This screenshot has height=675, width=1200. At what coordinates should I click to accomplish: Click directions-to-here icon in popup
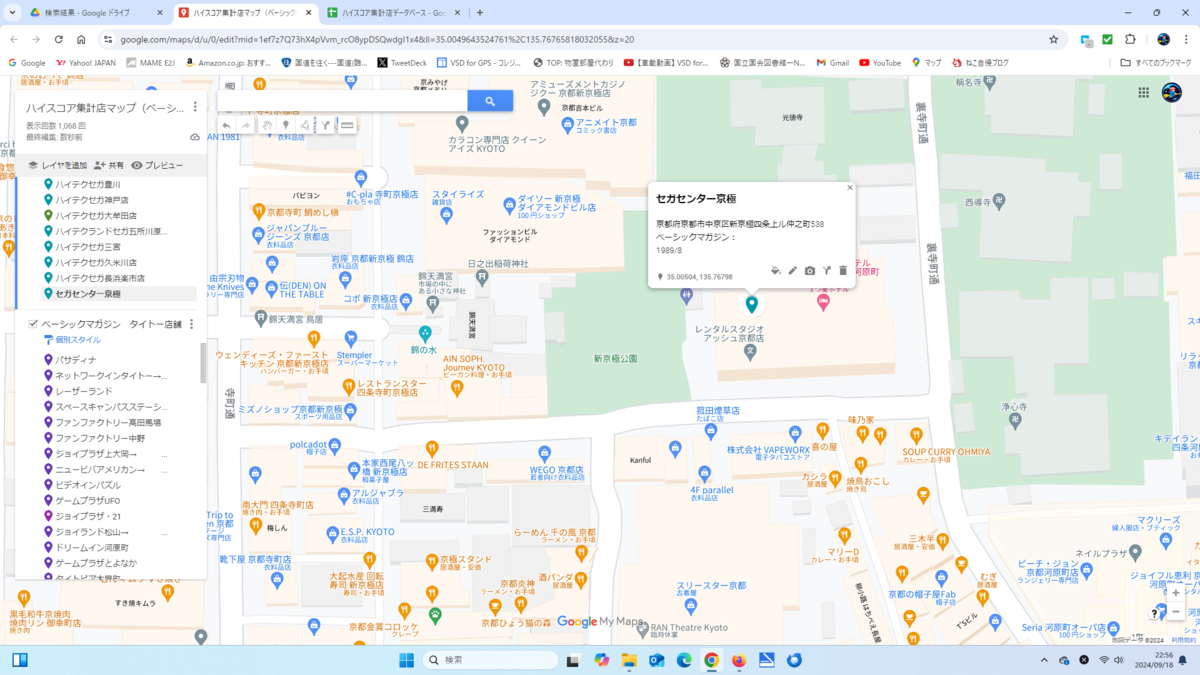[827, 270]
